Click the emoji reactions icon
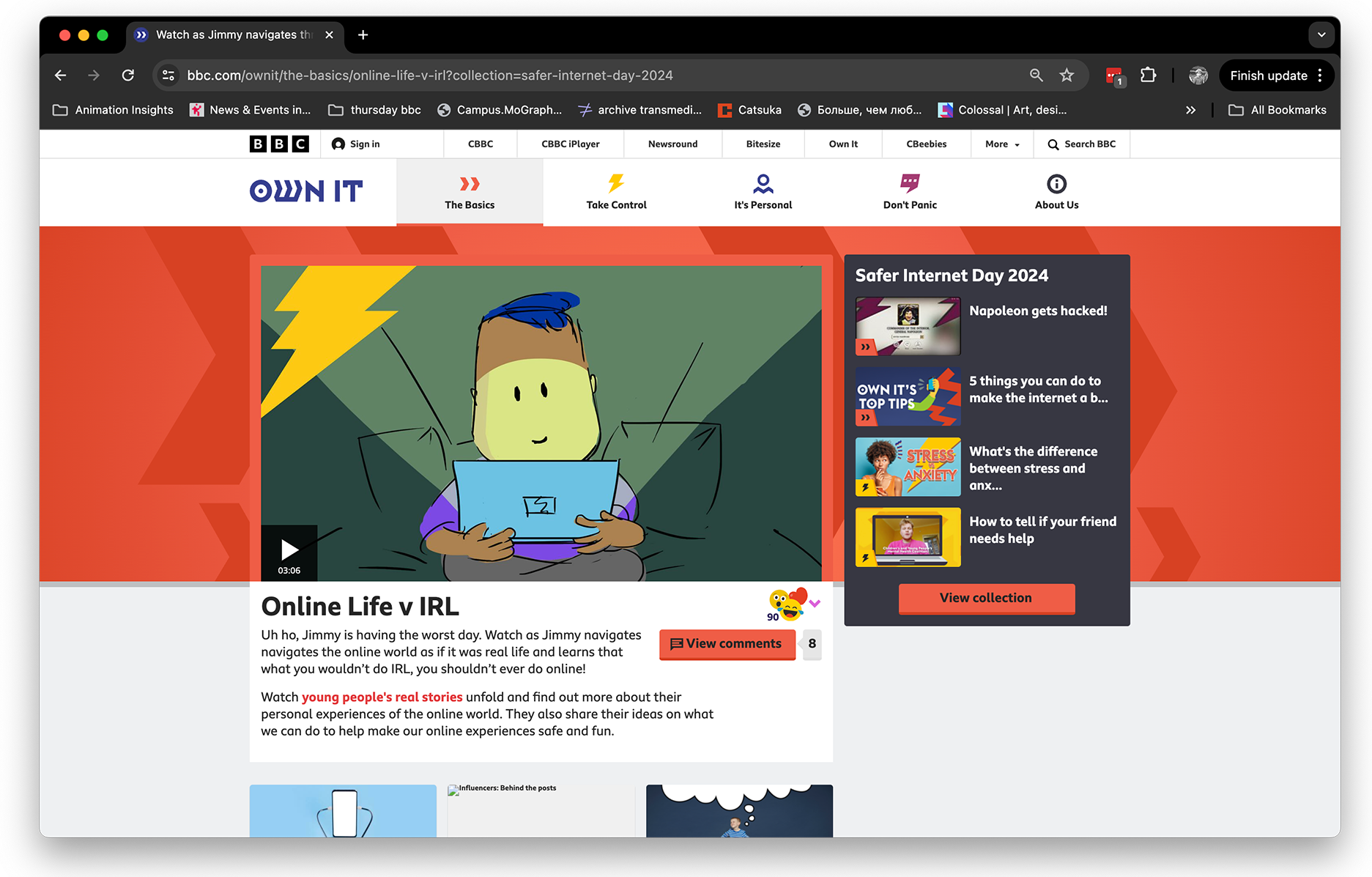Image resolution: width=1372 pixels, height=877 pixels. click(x=786, y=604)
